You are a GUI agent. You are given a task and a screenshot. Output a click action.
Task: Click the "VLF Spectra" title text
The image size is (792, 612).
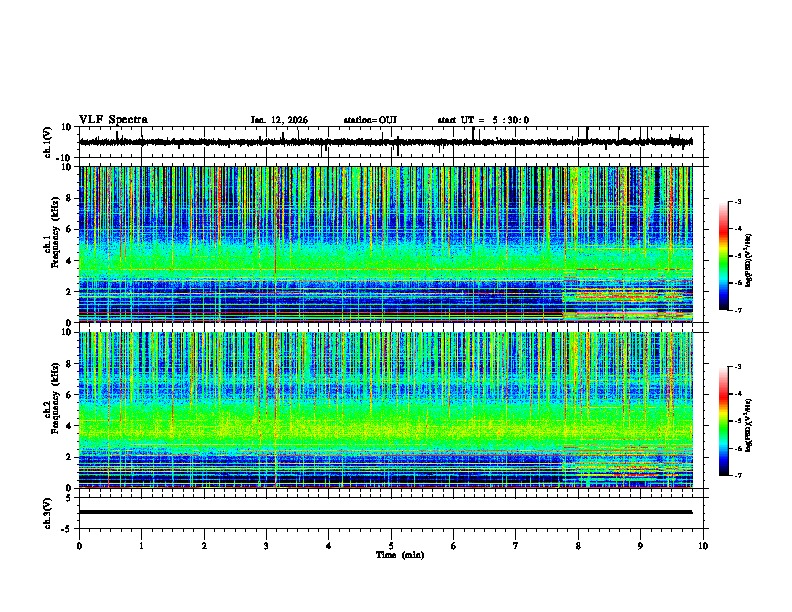point(113,120)
